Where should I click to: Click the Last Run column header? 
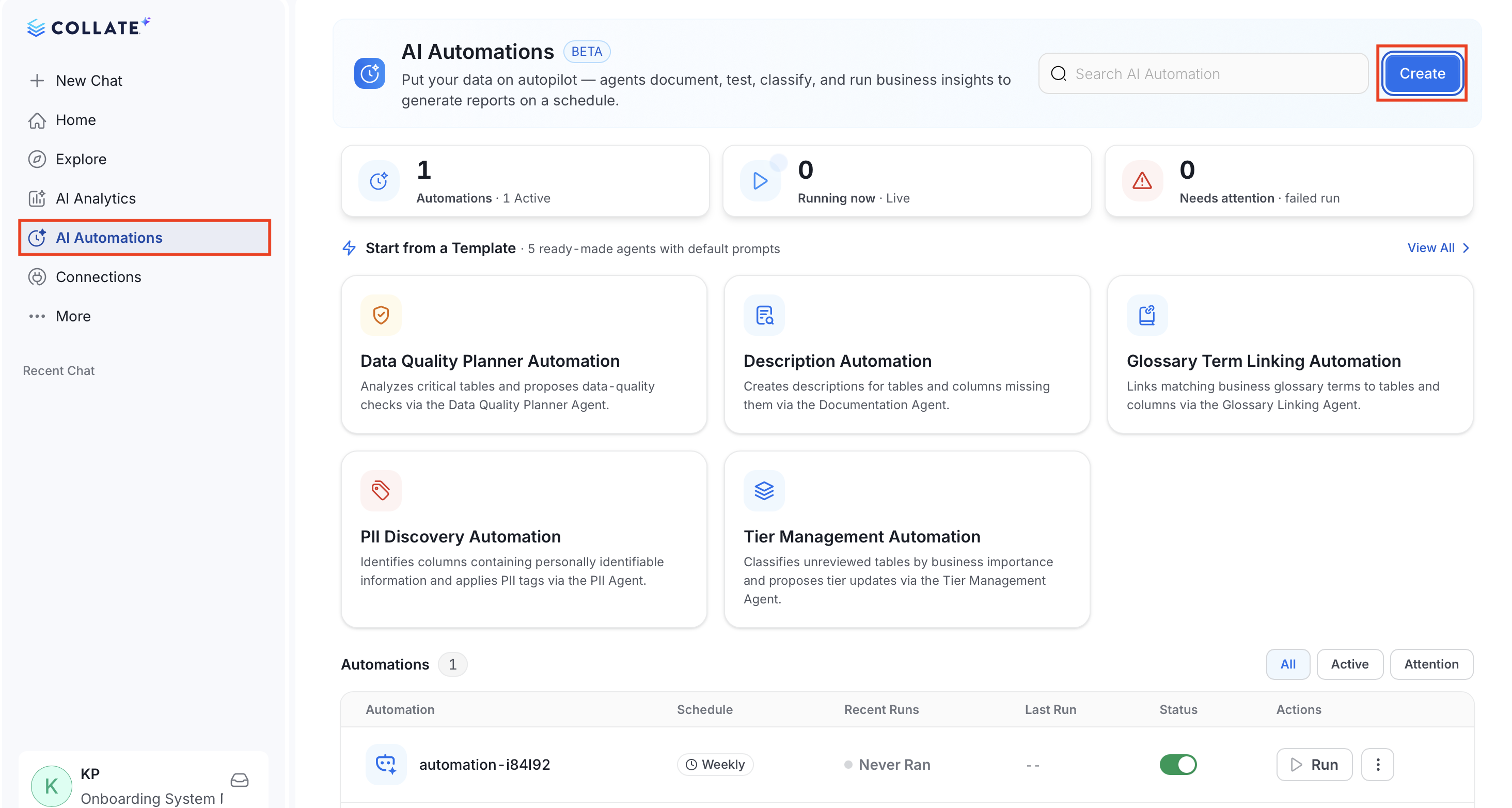(1050, 709)
